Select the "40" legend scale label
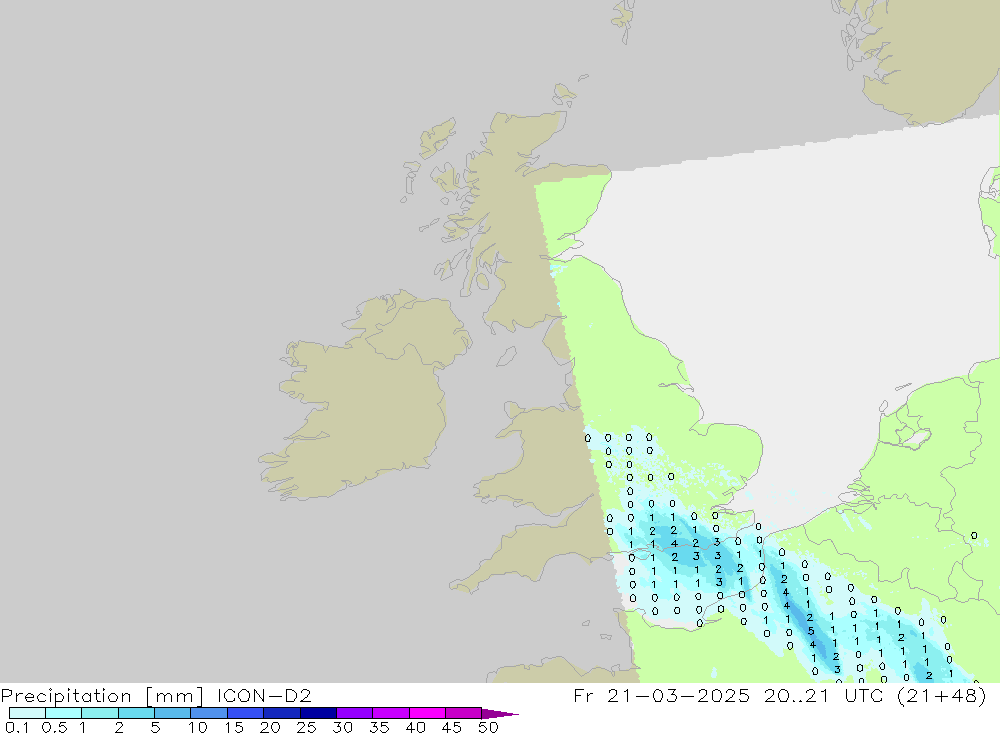The image size is (1000, 733). (x=416, y=727)
